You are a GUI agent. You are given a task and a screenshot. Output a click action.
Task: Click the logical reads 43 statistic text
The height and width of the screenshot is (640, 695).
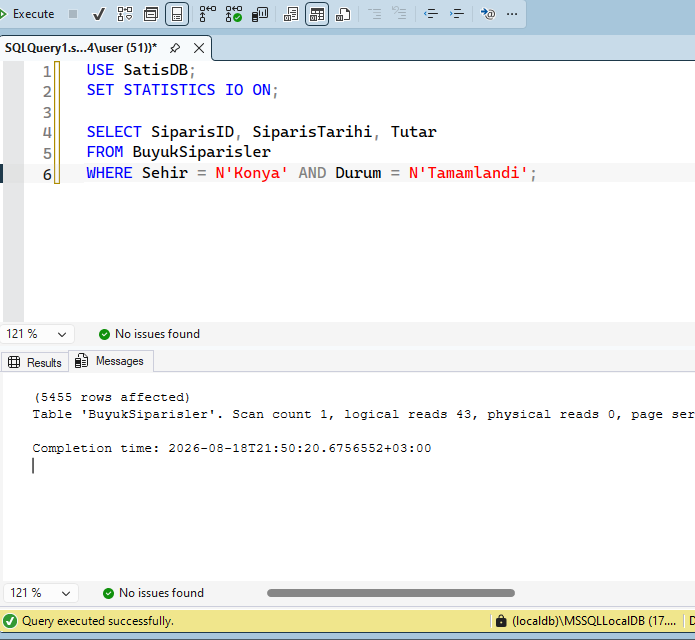(x=408, y=414)
